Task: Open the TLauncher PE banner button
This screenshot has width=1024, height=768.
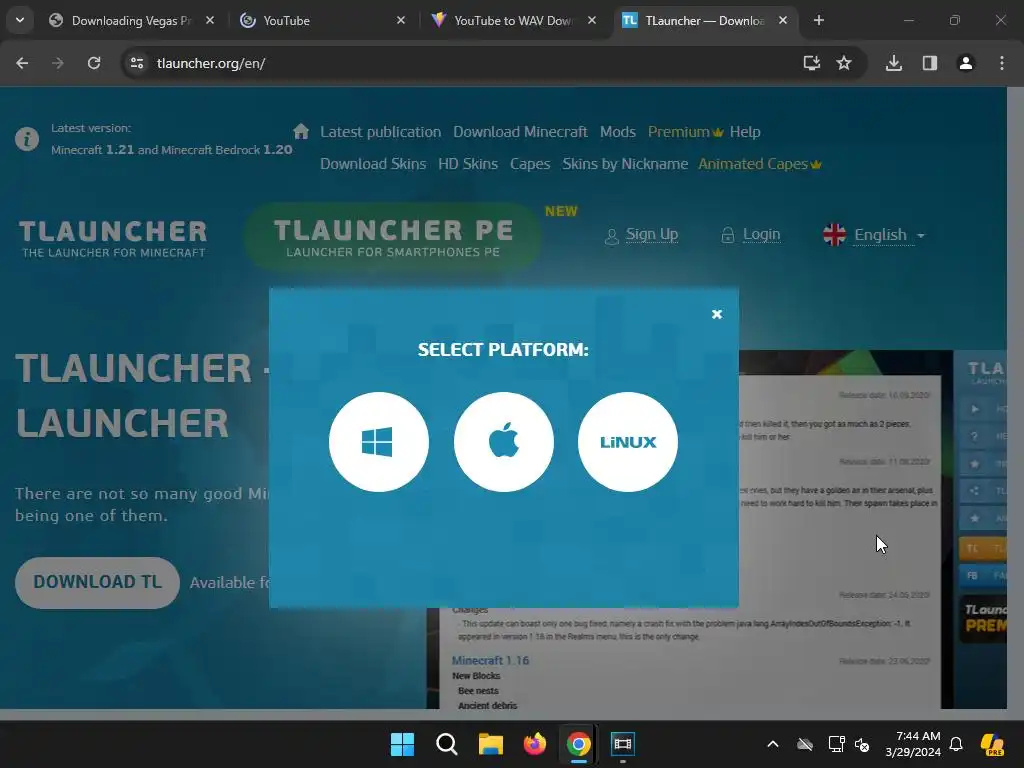Action: point(392,237)
